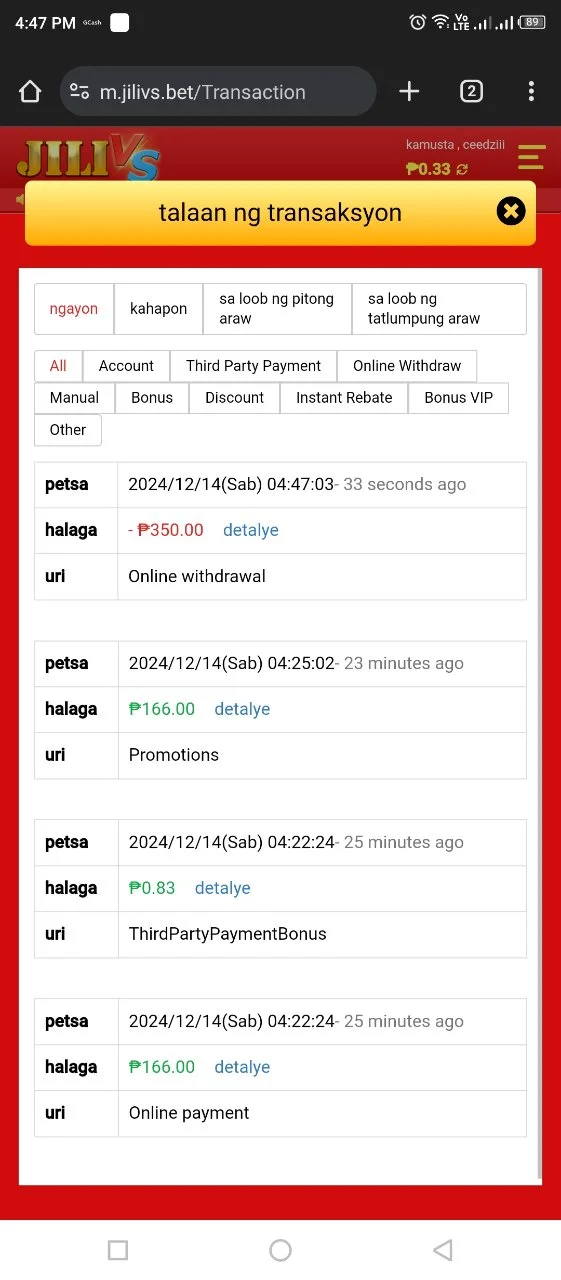561x1280 pixels.
Task: Open detalye for the ₱350.00 withdrawal
Action: pyautogui.click(x=251, y=530)
